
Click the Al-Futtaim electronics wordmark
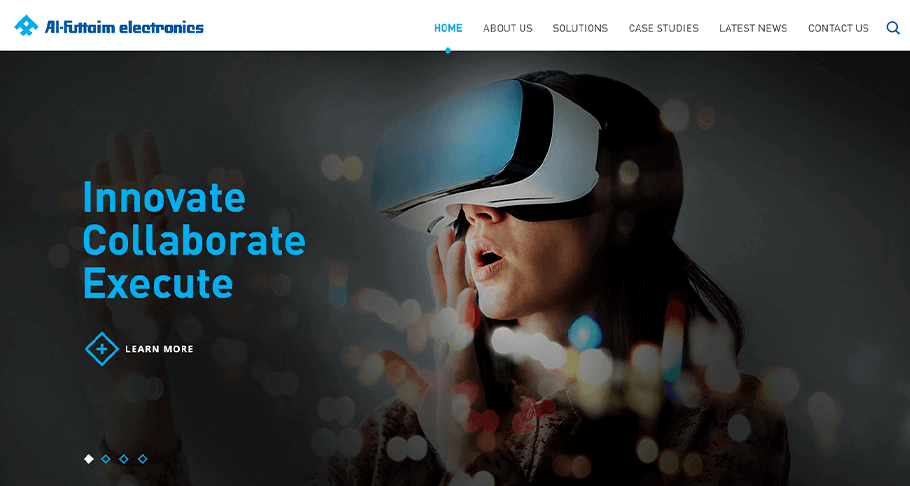coord(124,27)
